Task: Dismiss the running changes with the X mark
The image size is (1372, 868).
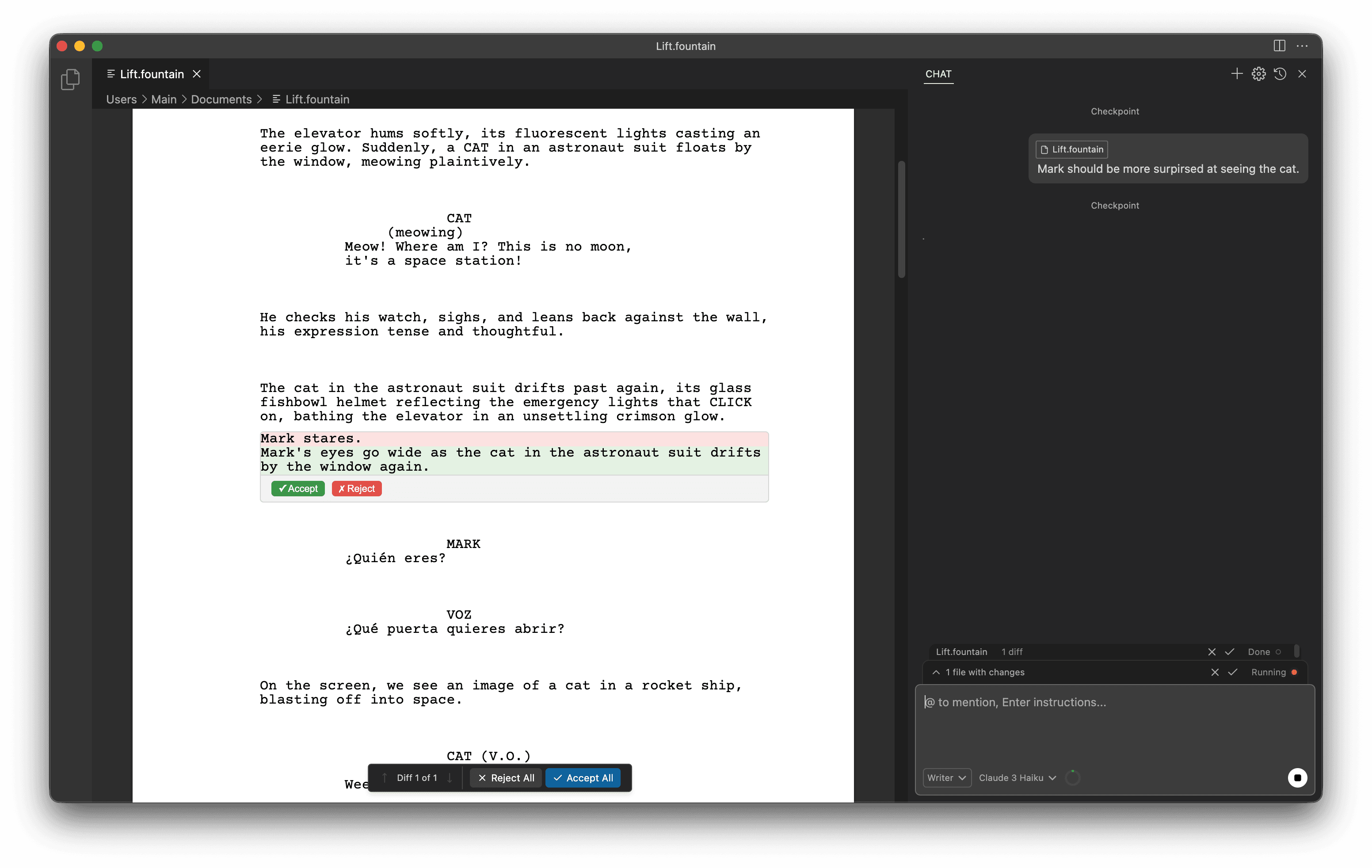Action: 1215,672
